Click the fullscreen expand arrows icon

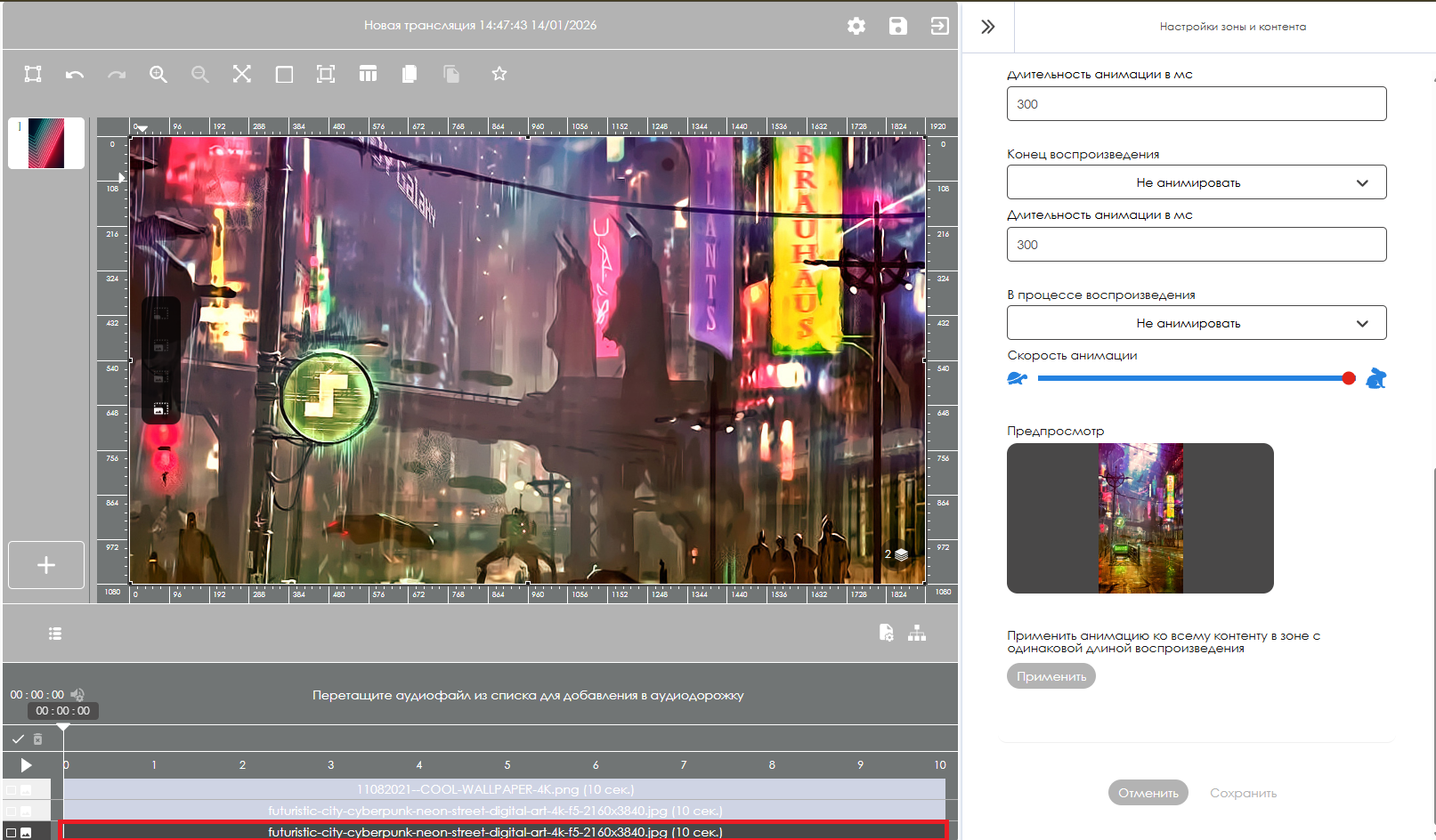(242, 75)
